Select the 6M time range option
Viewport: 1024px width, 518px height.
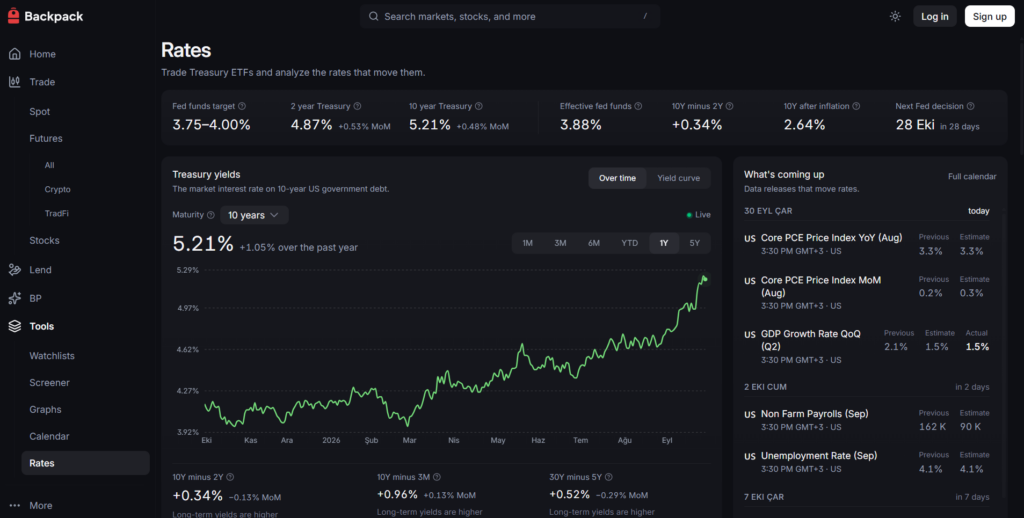(x=594, y=243)
